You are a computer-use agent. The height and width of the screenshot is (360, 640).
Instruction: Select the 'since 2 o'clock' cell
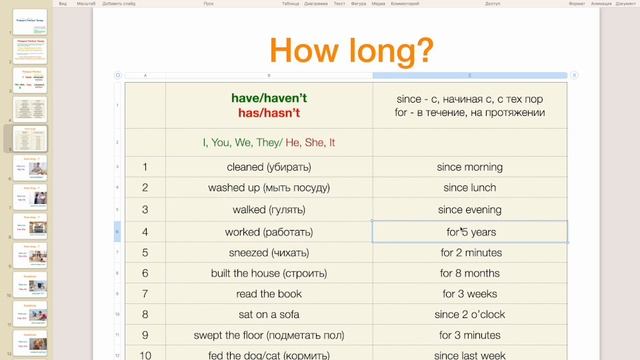tap(470, 314)
